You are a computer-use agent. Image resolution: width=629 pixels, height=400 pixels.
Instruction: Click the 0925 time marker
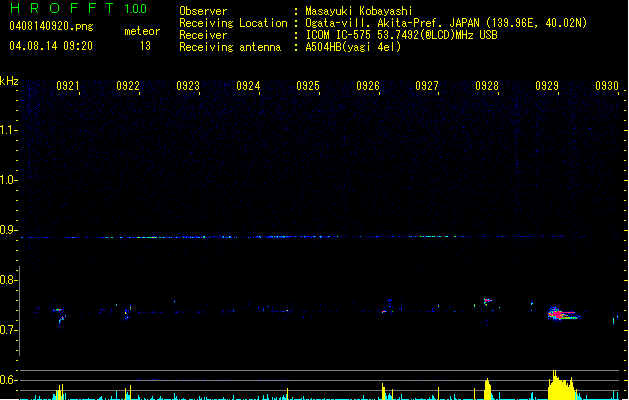[308, 86]
